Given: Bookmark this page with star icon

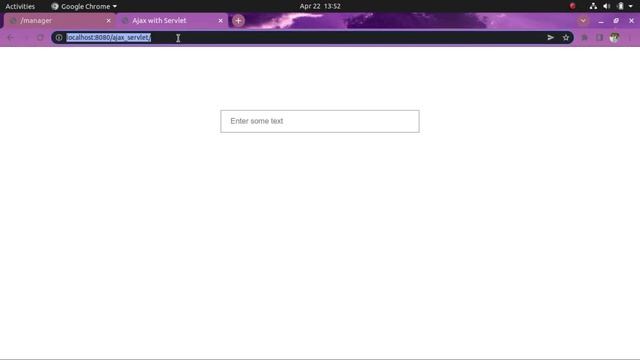Looking at the screenshot, I should (x=566, y=38).
